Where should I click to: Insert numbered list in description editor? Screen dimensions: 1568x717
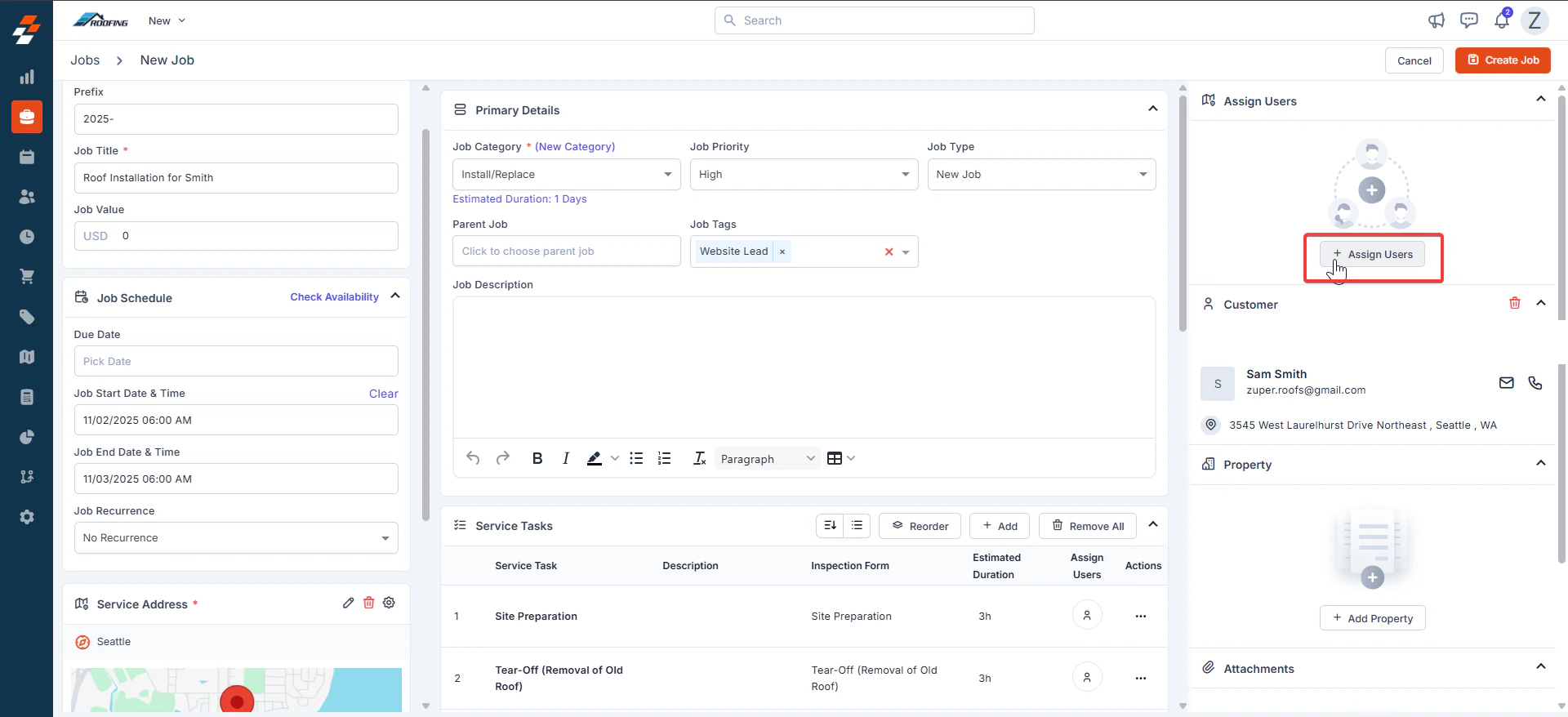pos(665,458)
